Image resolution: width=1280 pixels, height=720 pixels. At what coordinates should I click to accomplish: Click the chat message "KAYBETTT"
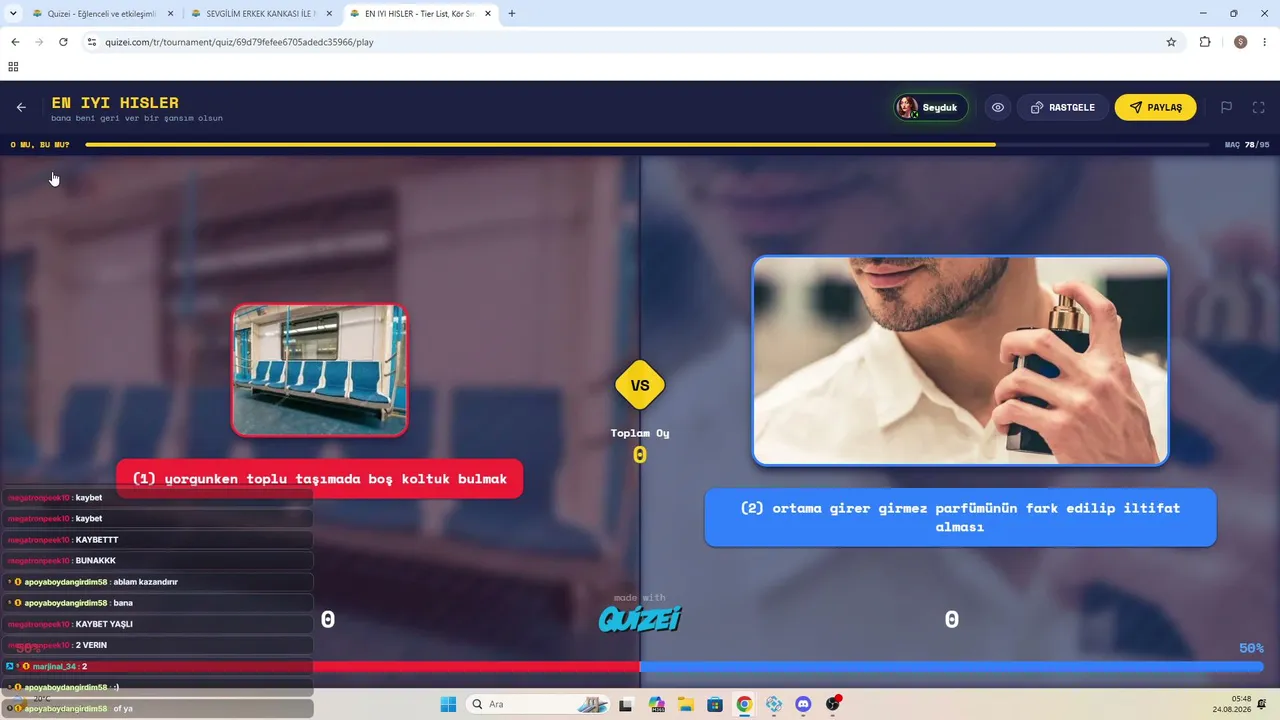point(157,540)
